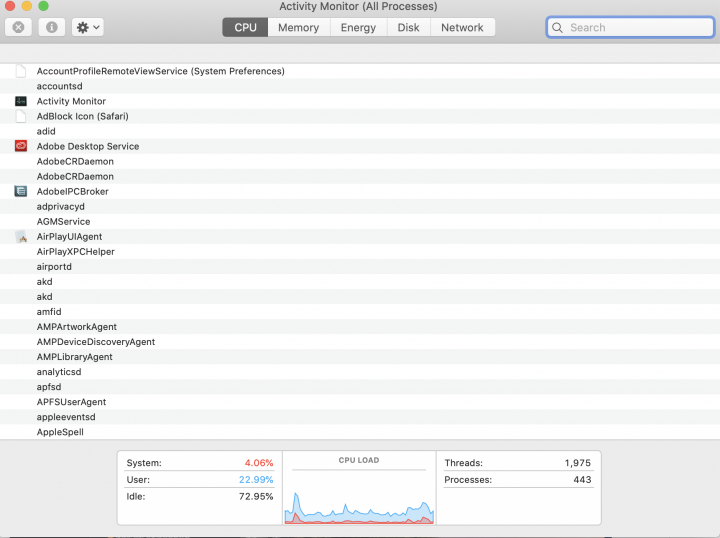The image size is (720, 538).
Task: Select the AdobeIPCBroker process name
Action: point(73,191)
